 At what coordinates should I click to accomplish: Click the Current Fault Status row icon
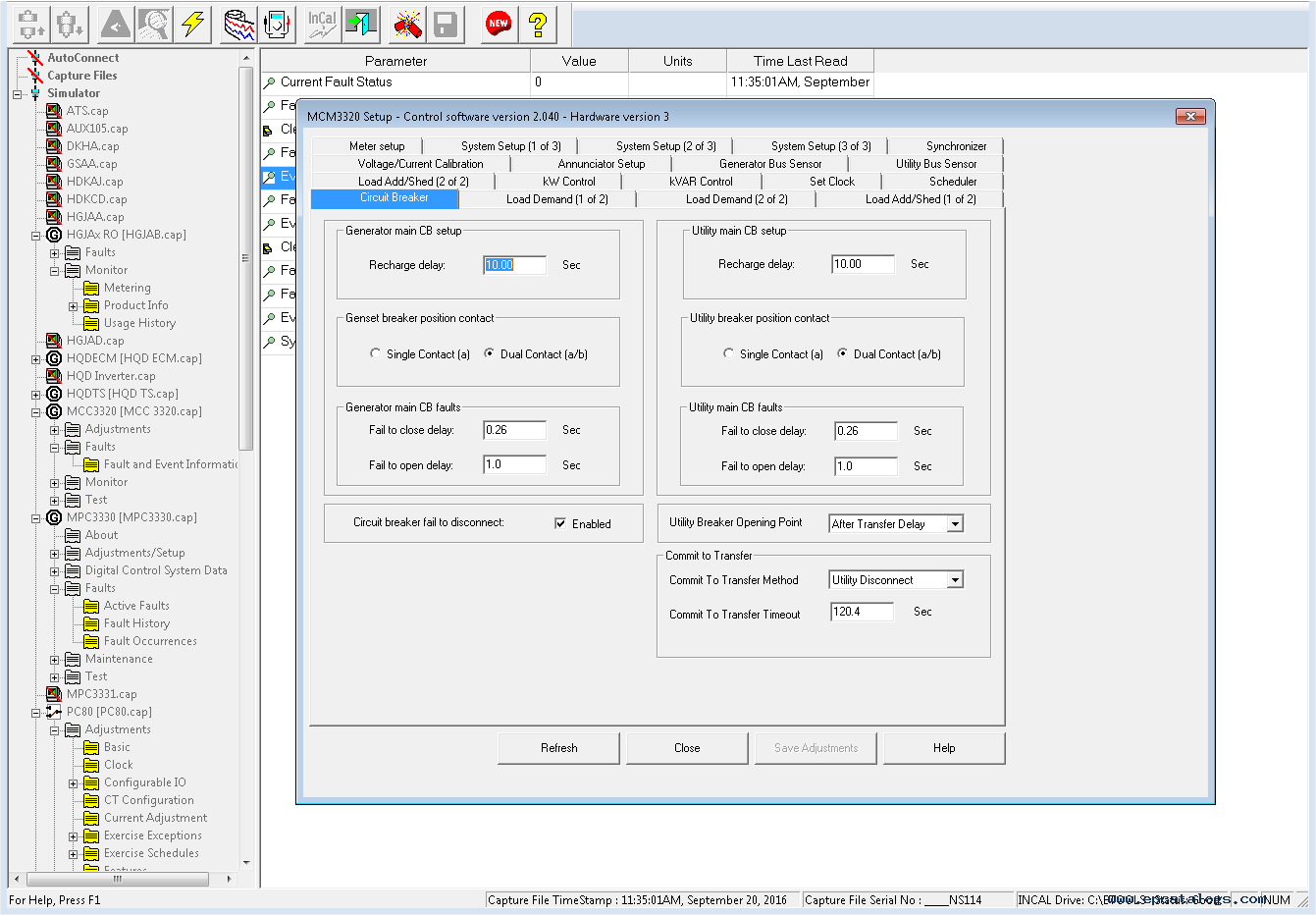click(270, 82)
